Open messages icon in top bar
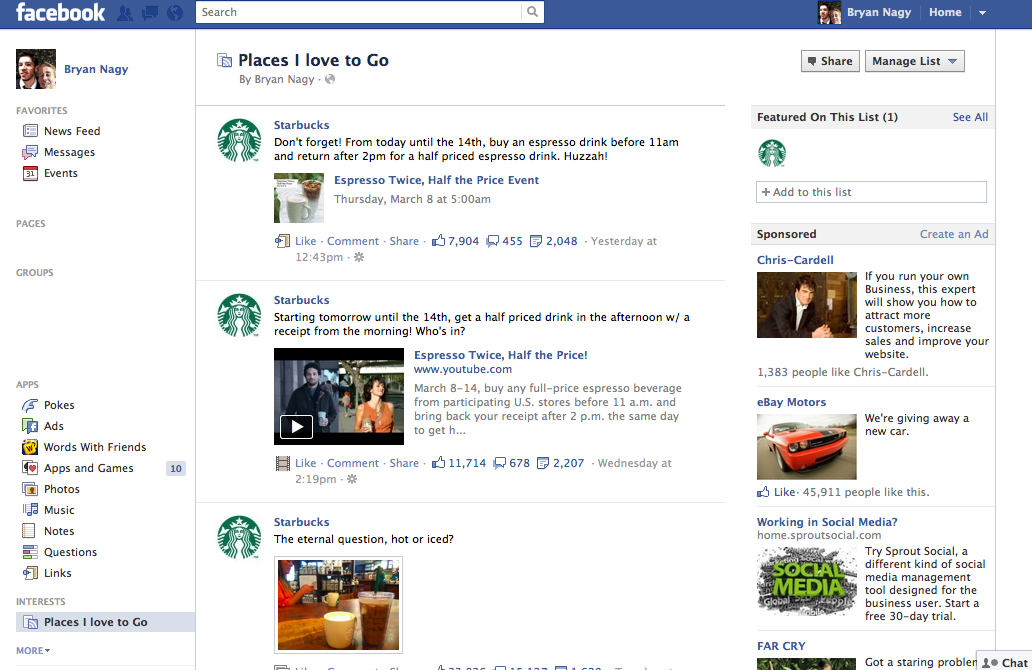Viewport: 1032px width, 670px height. 150,13
